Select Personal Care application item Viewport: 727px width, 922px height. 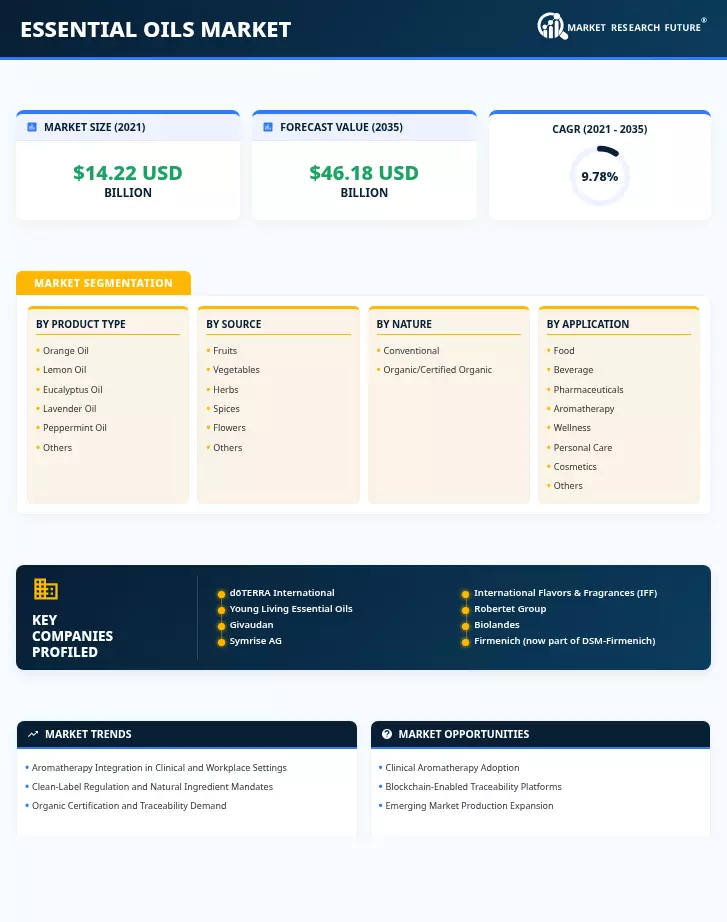(582, 447)
